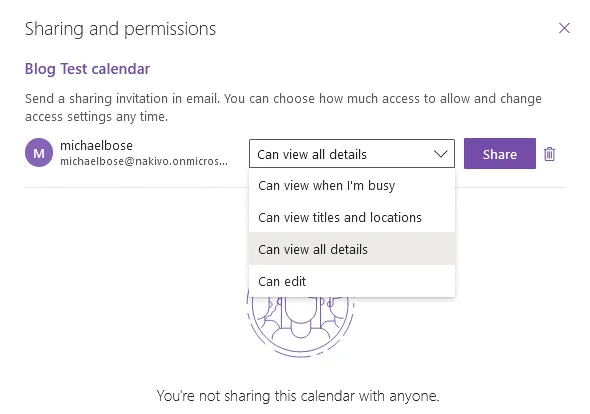This screenshot has width=590, height=414.
Task: Close the Sharing and permissions dialog
Action: [x=564, y=28]
